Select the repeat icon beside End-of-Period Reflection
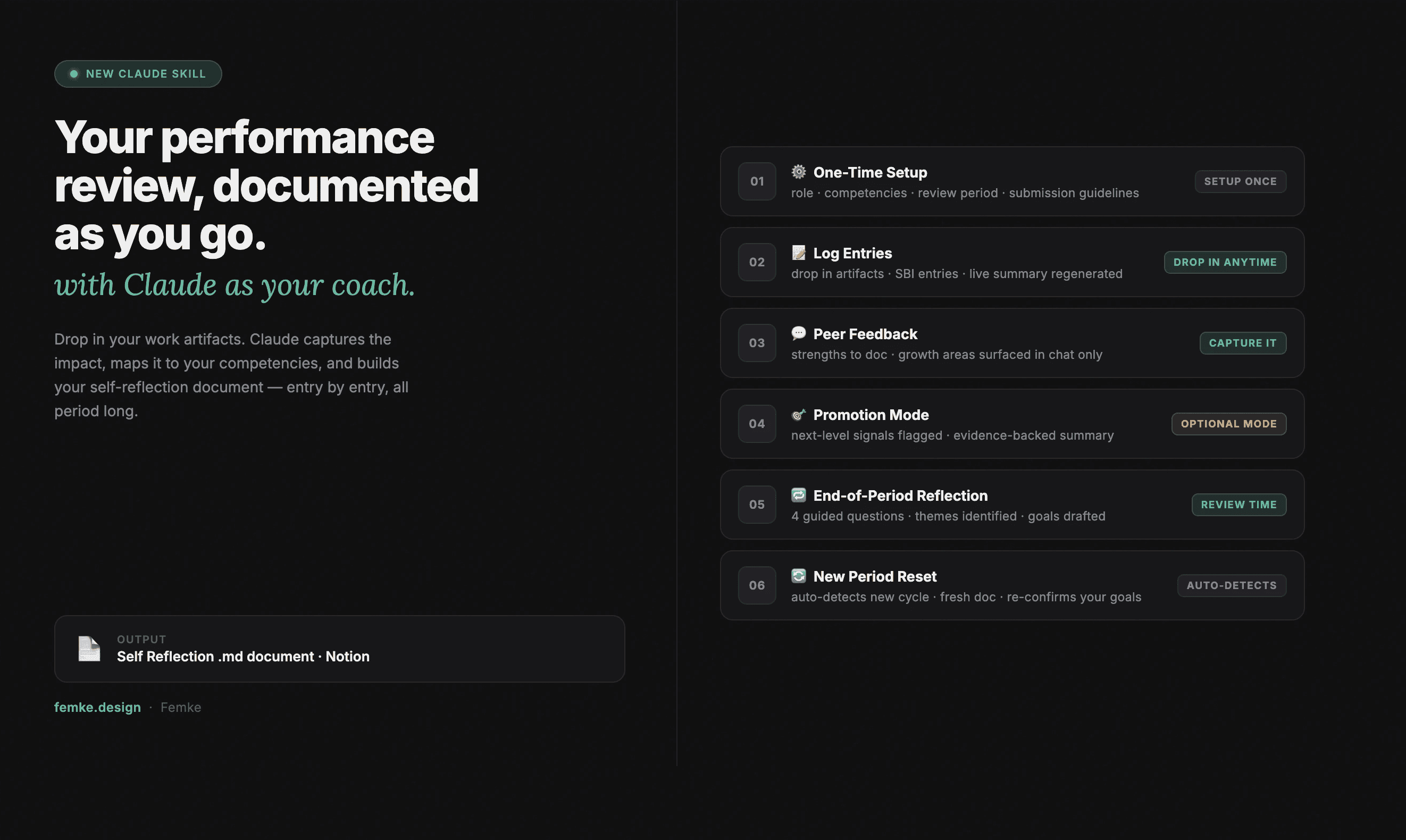 (x=798, y=495)
